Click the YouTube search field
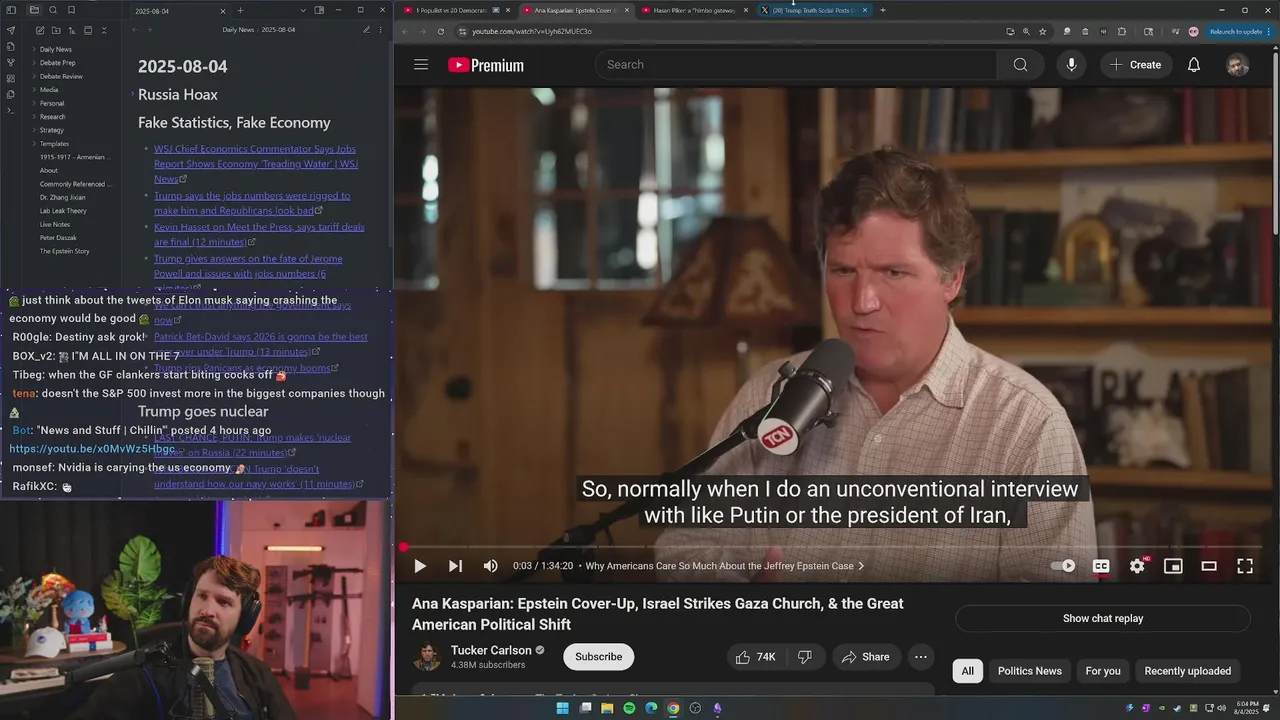The width and height of the screenshot is (1280, 720). click(x=796, y=65)
